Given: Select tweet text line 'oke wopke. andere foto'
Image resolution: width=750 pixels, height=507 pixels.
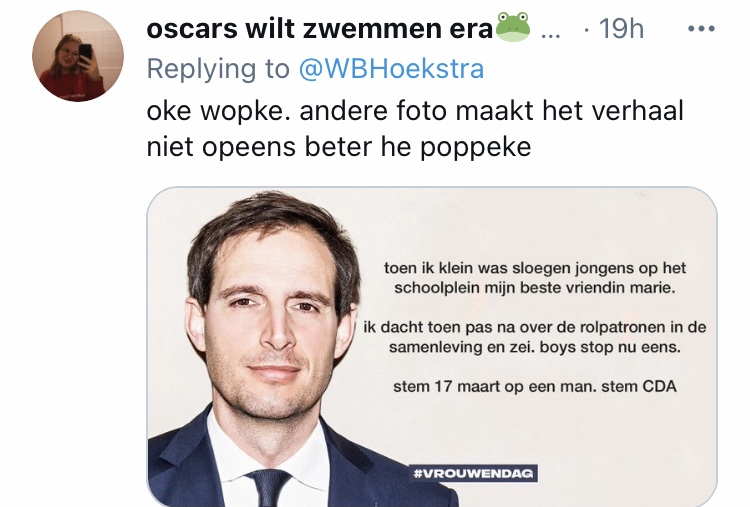Looking at the screenshot, I should coord(298,110).
